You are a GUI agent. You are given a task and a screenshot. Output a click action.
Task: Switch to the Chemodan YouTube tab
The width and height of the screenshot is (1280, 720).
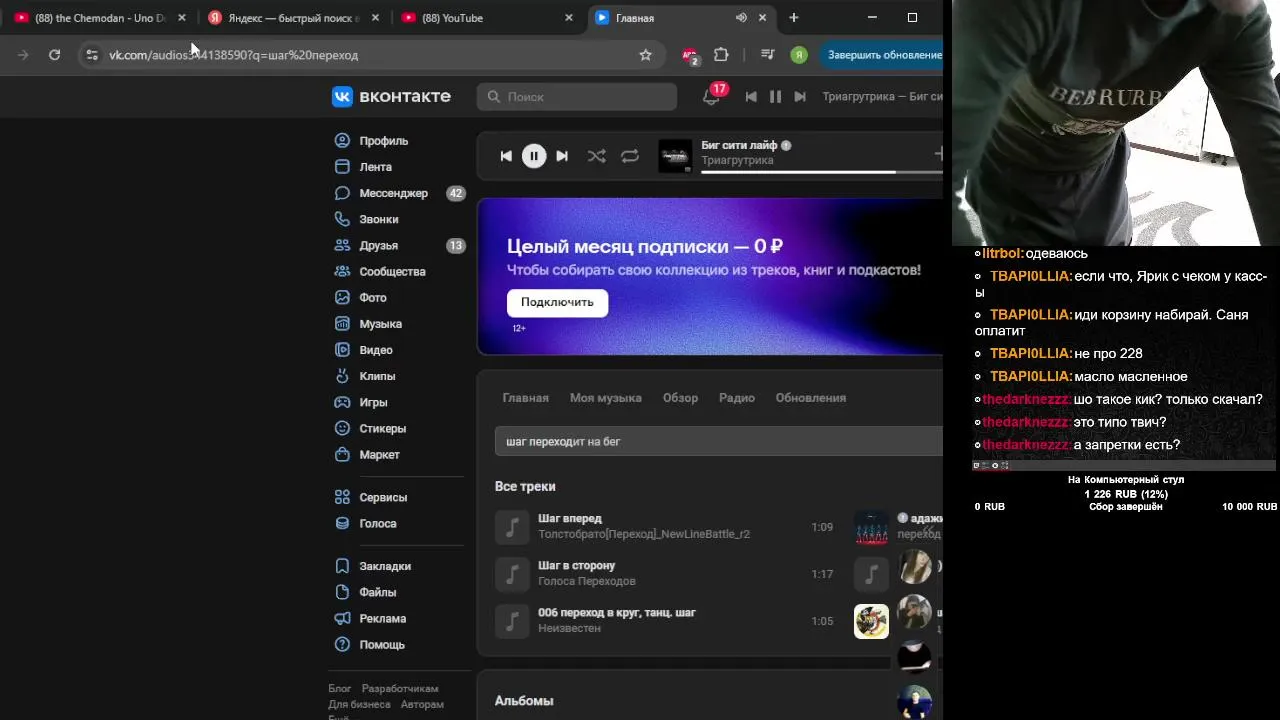100,18
